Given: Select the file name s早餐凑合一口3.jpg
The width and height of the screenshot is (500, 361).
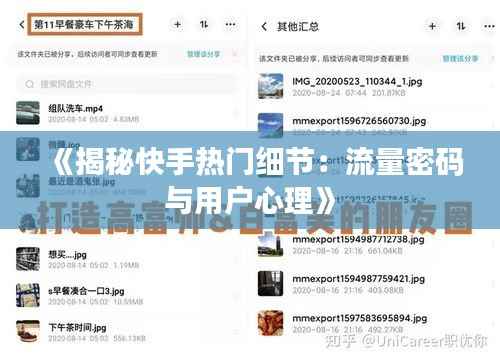Looking at the screenshot, I should tap(86, 291).
